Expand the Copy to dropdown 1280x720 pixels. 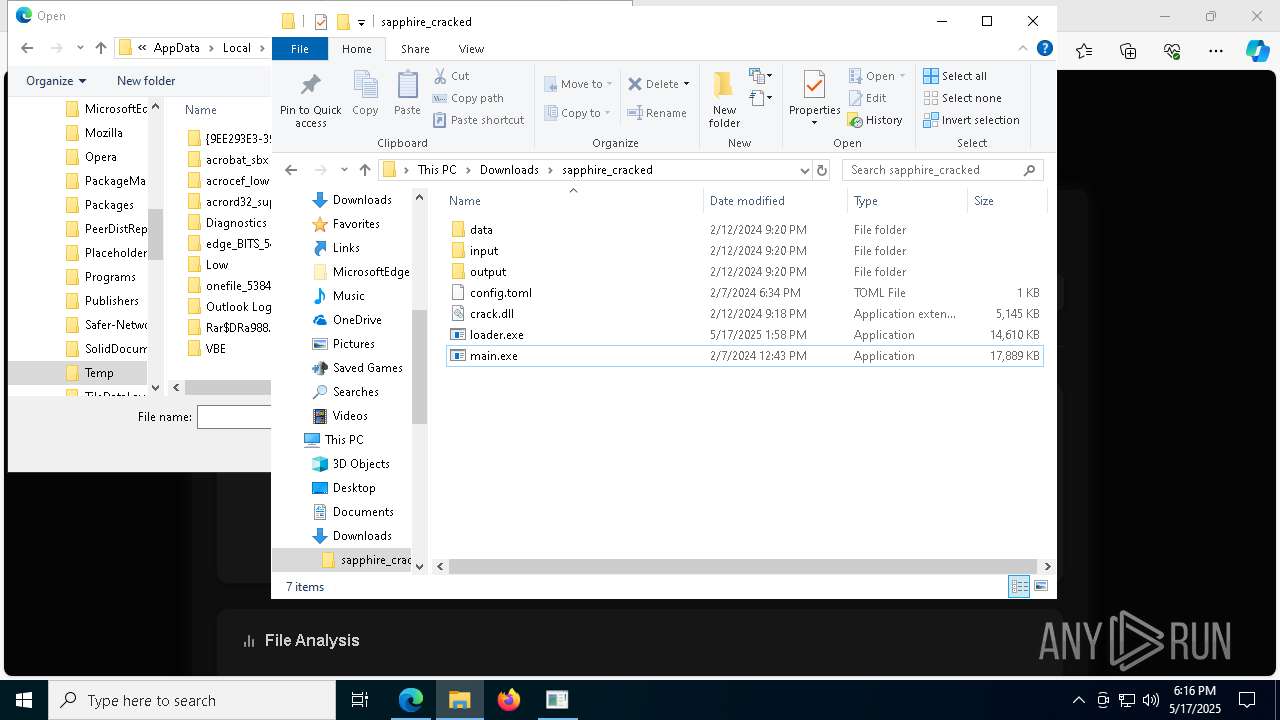[608, 113]
